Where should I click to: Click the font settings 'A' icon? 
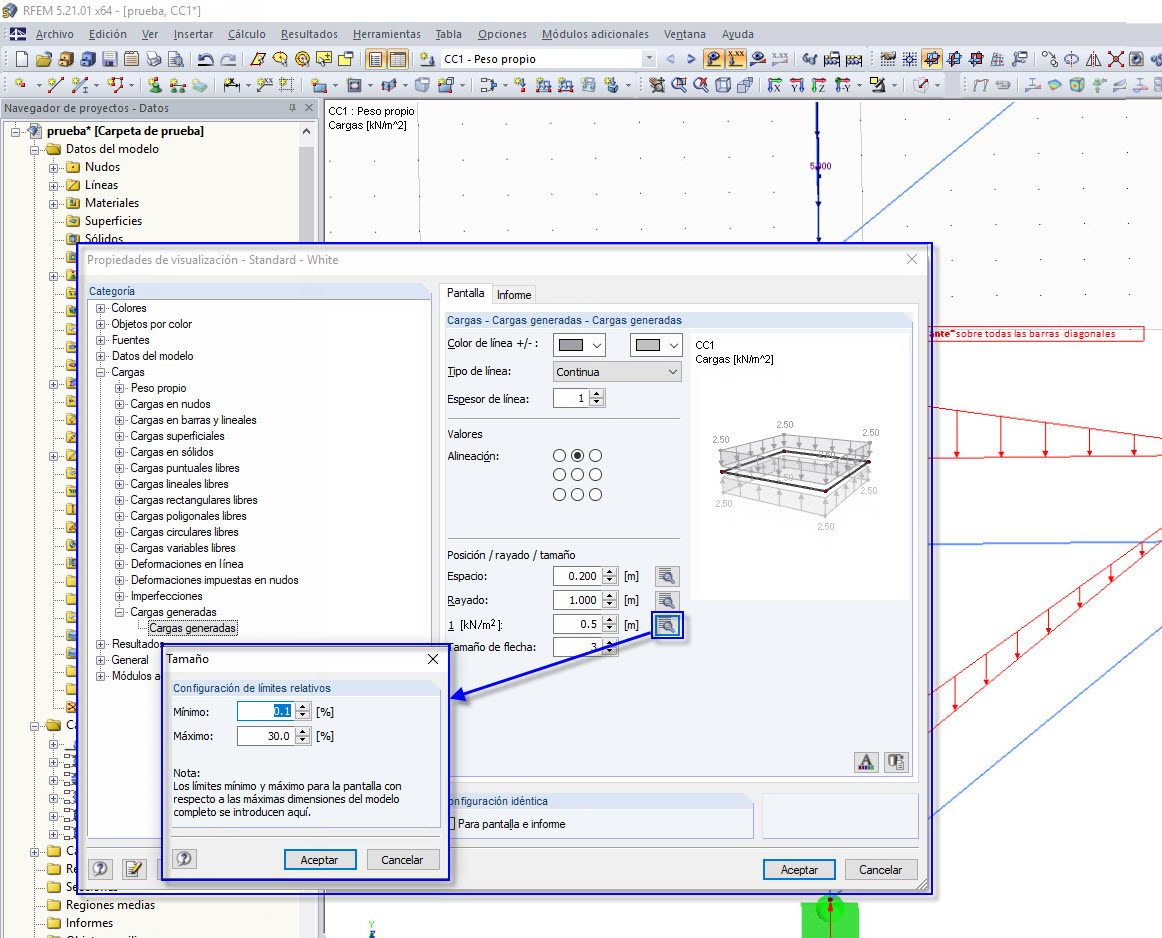click(x=866, y=762)
